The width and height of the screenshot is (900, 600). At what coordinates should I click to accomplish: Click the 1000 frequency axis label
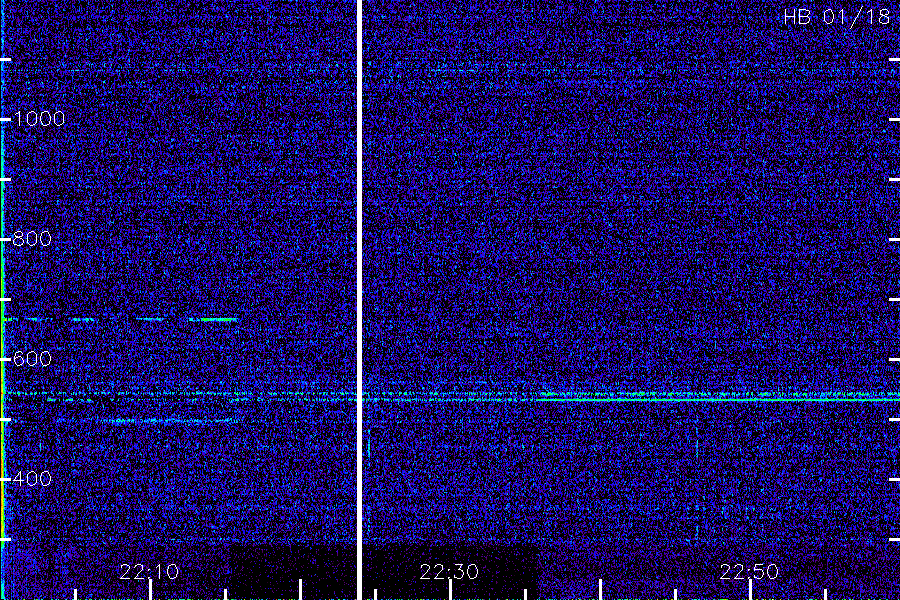[x=39, y=119]
